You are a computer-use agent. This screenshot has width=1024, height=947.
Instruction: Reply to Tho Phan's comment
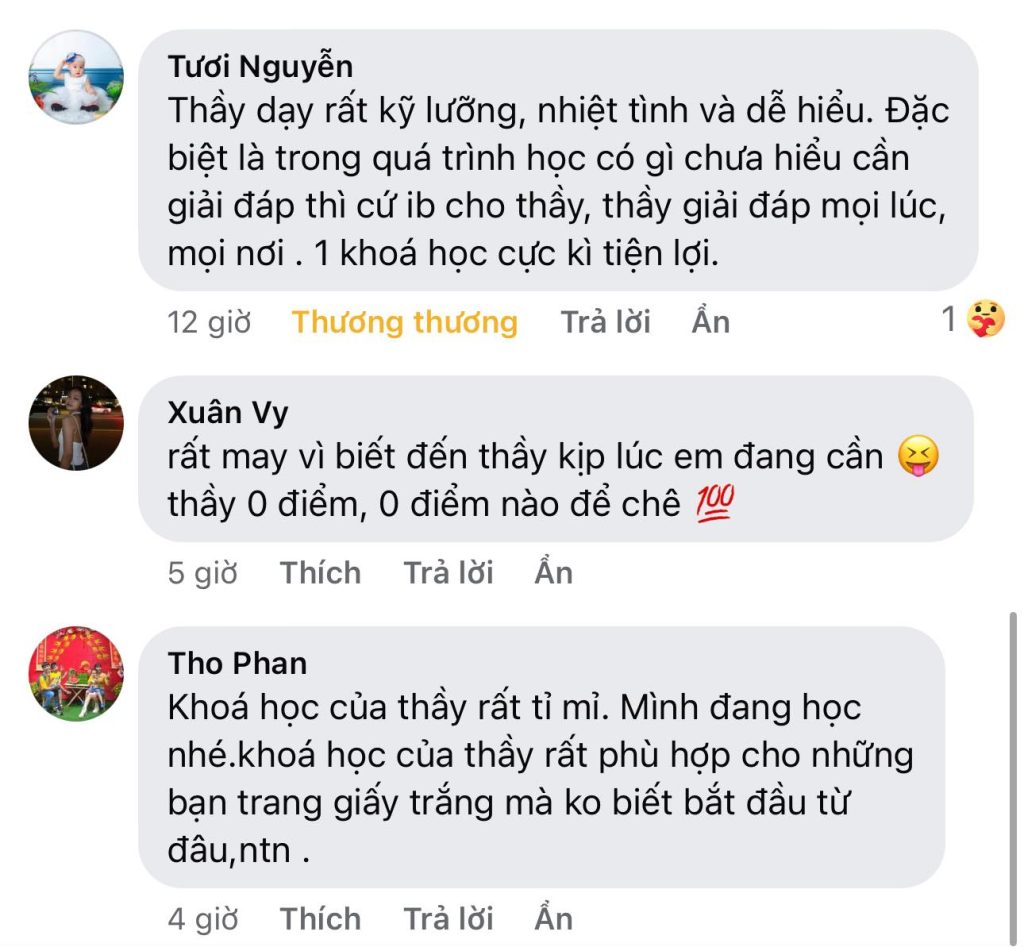pyautogui.click(x=448, y=919)
